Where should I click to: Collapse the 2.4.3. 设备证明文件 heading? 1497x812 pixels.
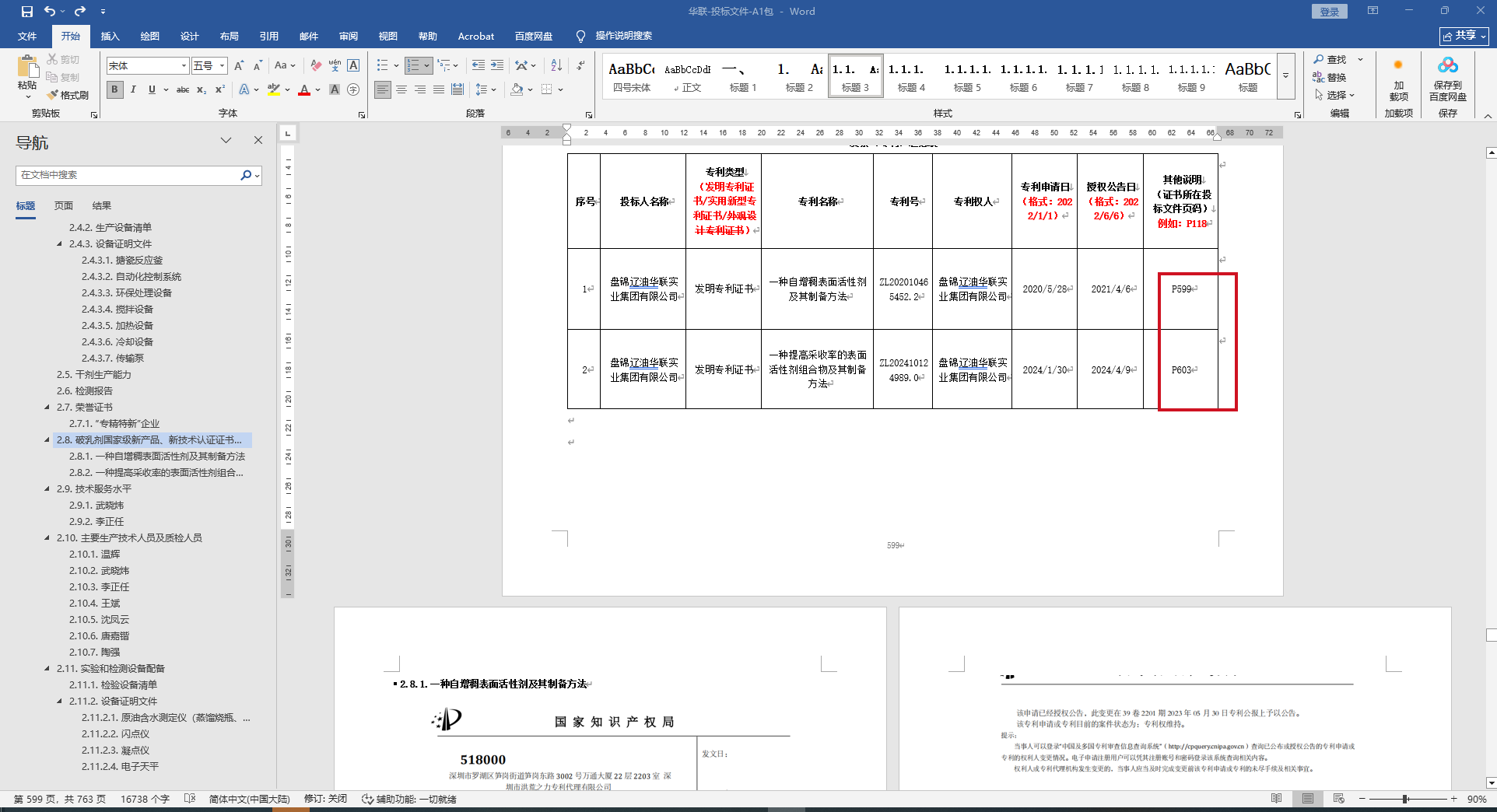(60, 244)
